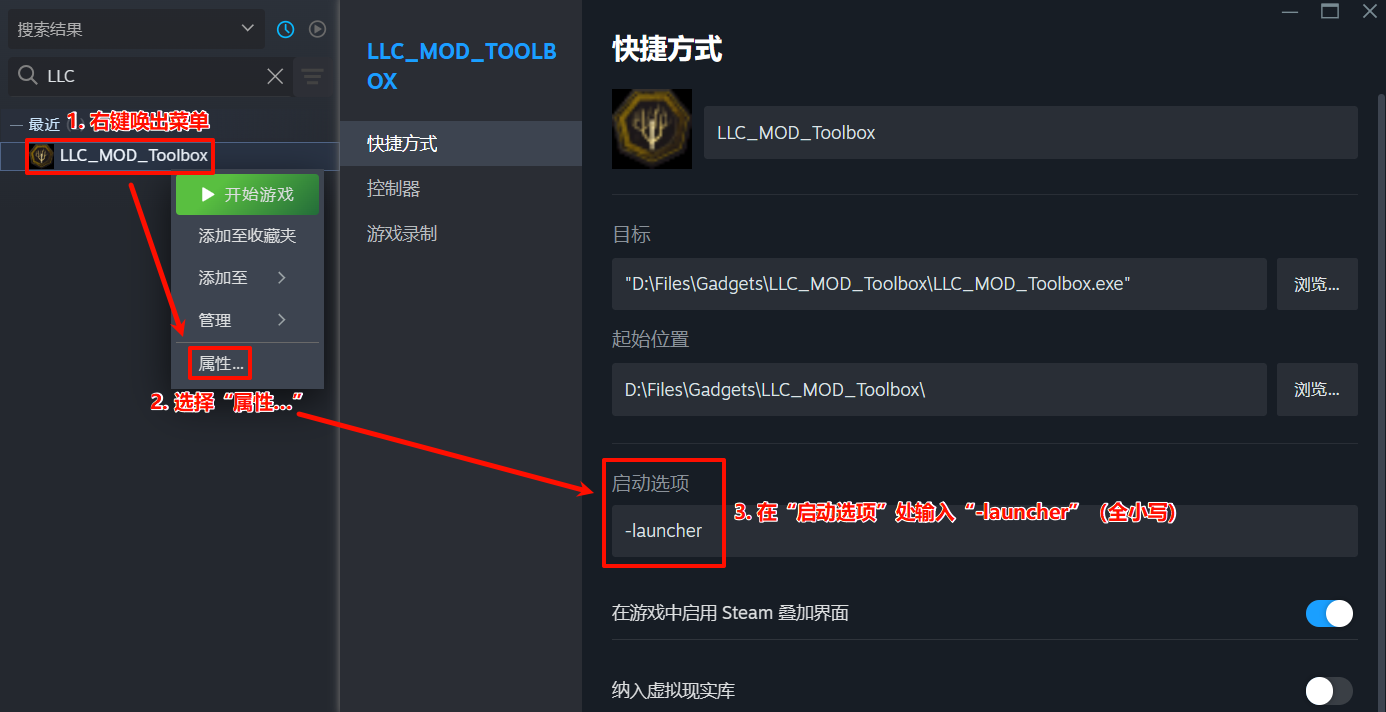Select 属性... in the context menu

pyautogui.click(x=221, y=364)
